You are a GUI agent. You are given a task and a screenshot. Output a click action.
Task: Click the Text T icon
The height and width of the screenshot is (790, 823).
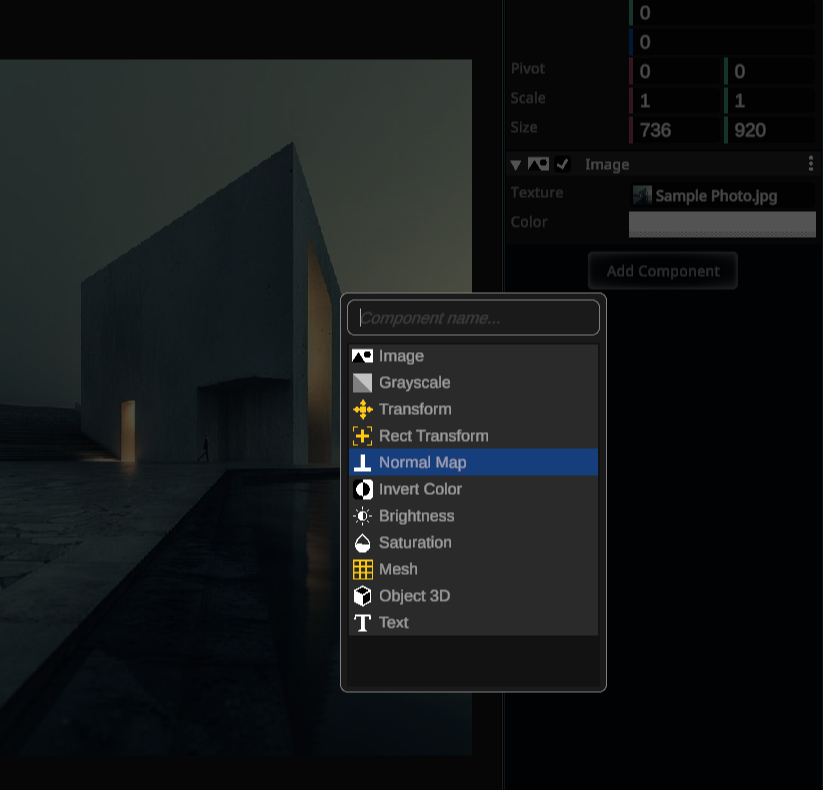click(x=362, y=623)
